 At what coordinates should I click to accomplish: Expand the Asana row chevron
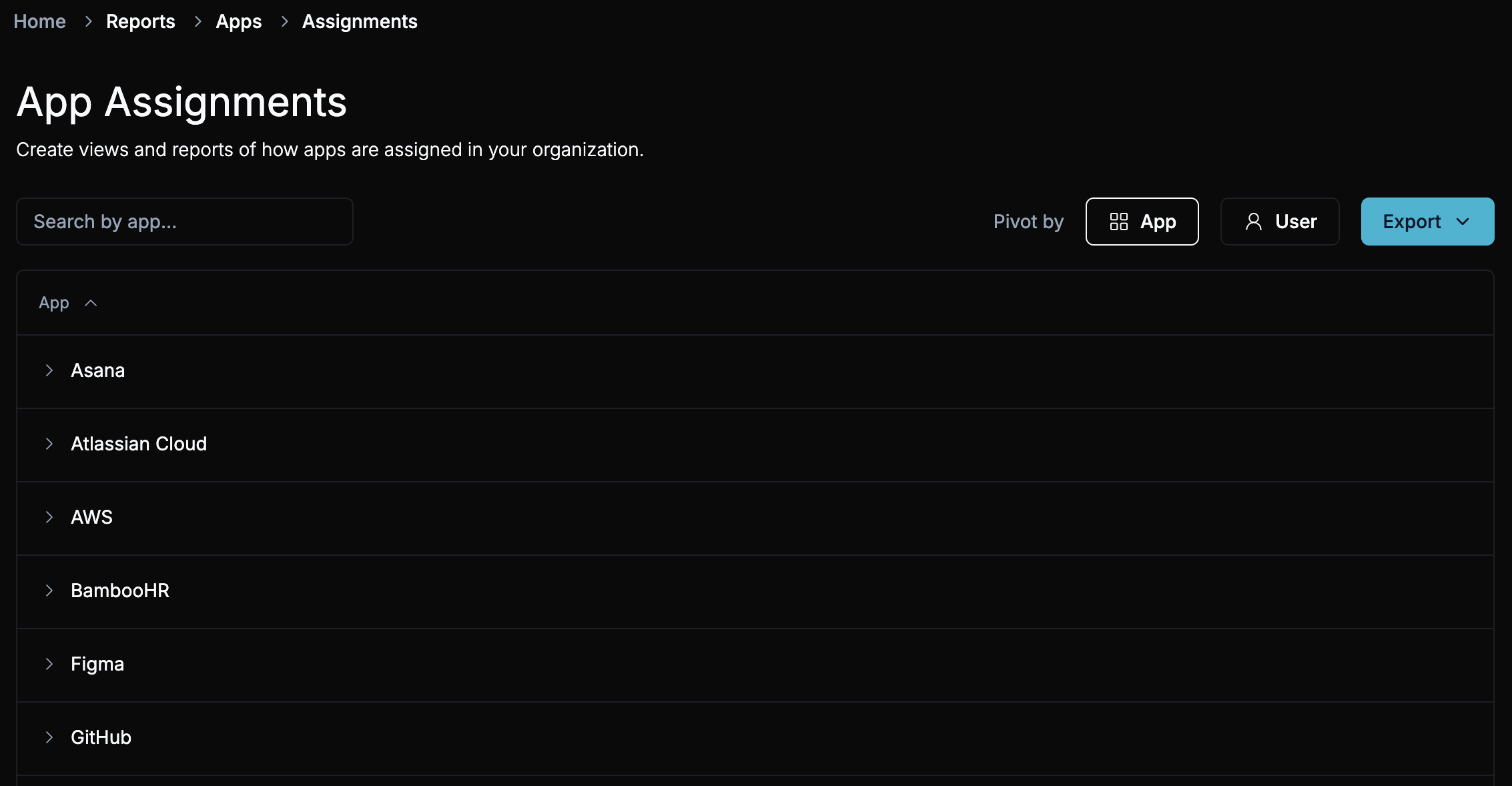click(x=49, y=370)
